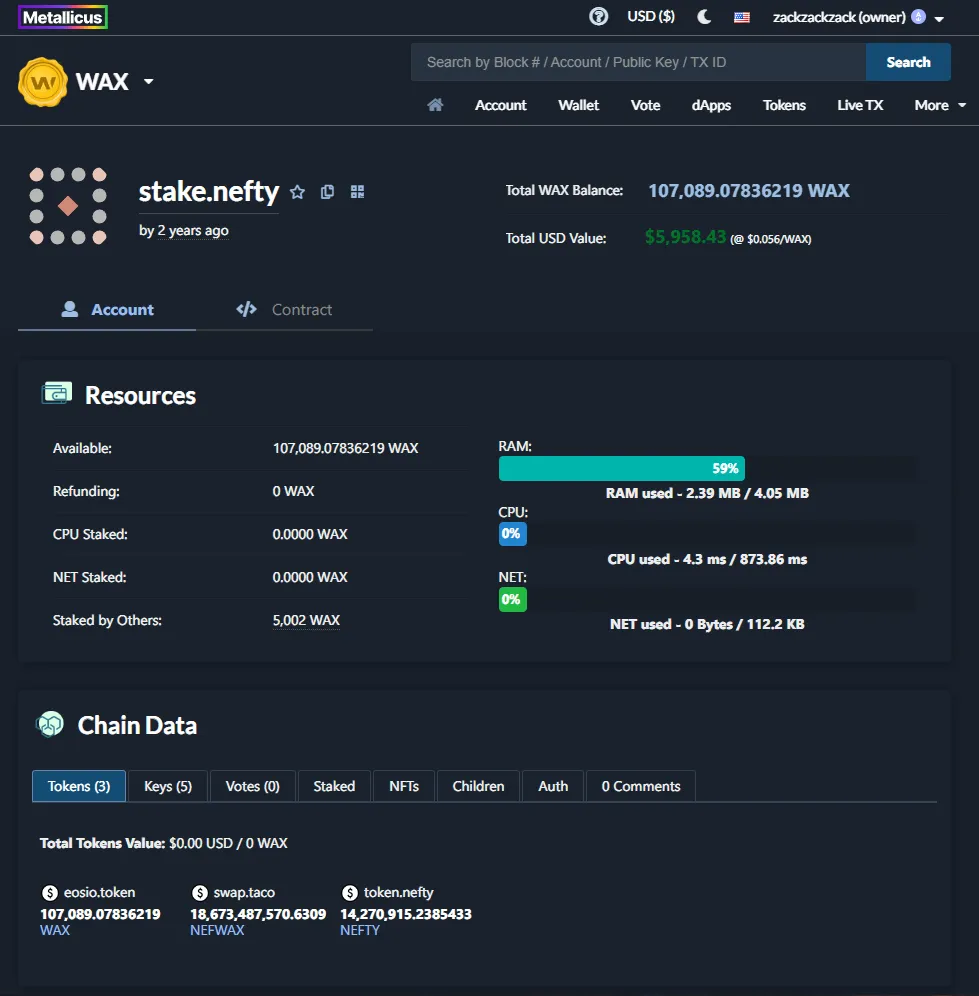Open the Live TX menu item

(860, 105)
